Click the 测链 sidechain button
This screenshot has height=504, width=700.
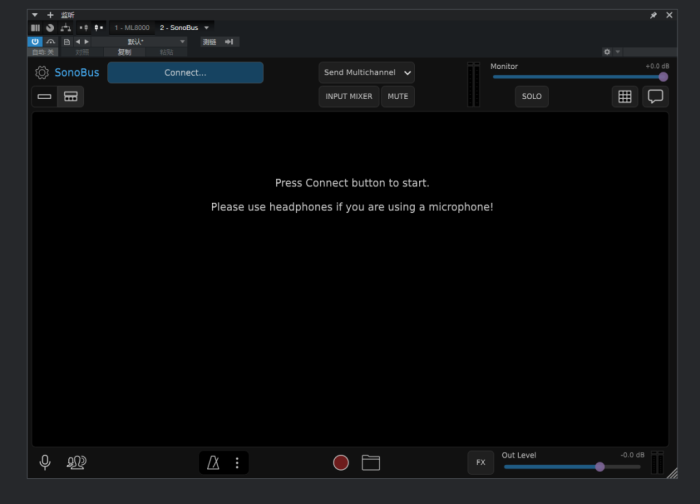point(209,42)
